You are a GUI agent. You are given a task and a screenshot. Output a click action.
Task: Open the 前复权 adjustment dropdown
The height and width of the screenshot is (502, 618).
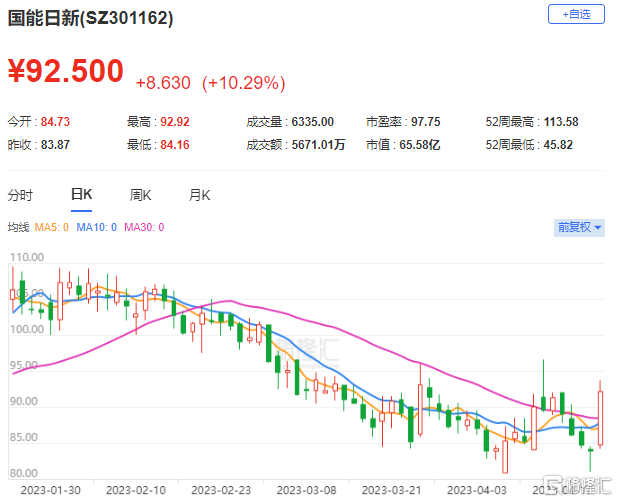(579, 227)
